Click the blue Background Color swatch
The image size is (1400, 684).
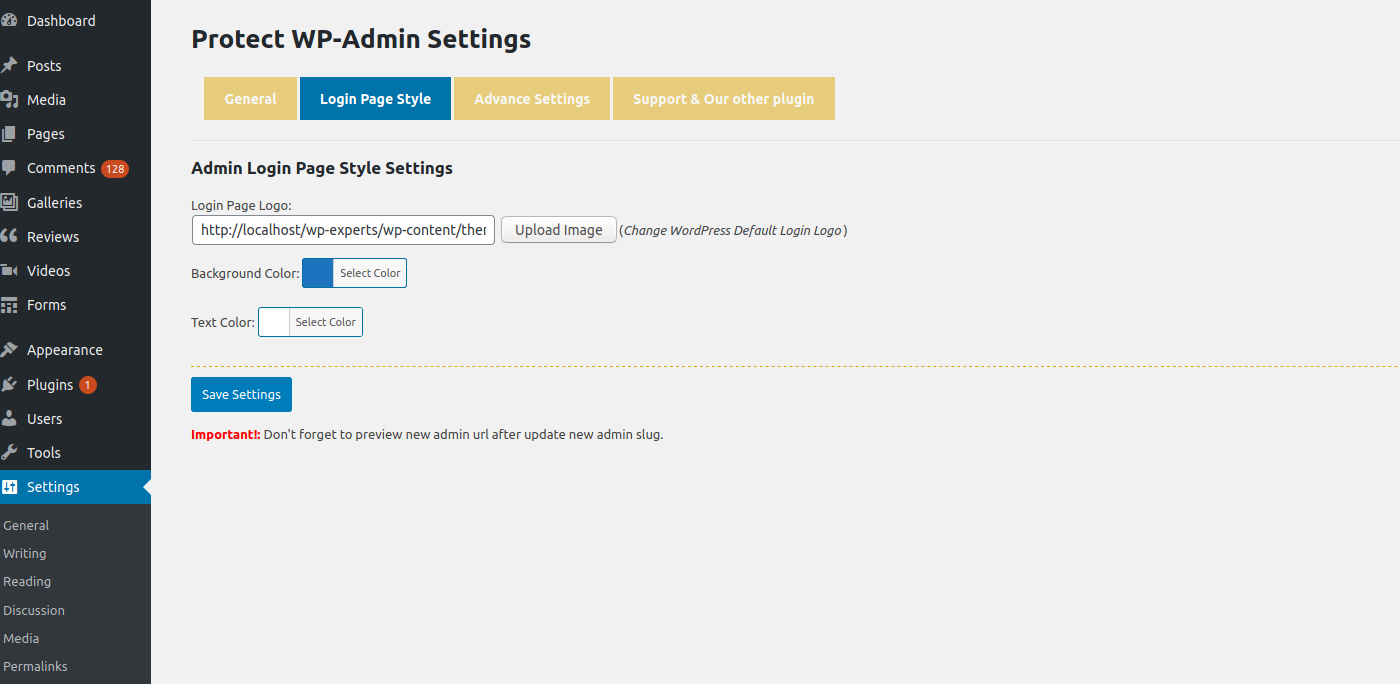coord(318,273)
